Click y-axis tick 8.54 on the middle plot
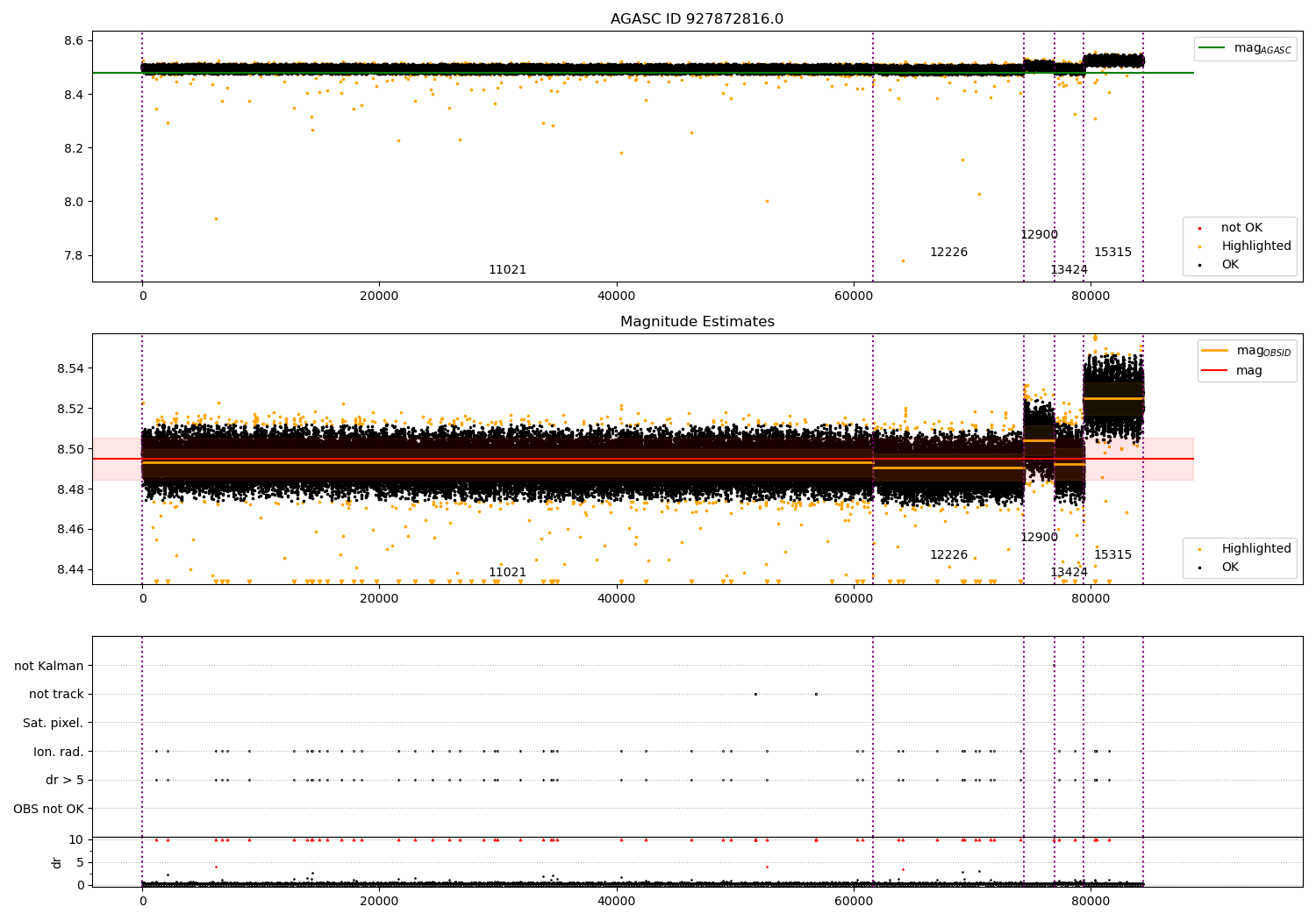This screenshot has height=921, width=1316. (x=70, y=368)
